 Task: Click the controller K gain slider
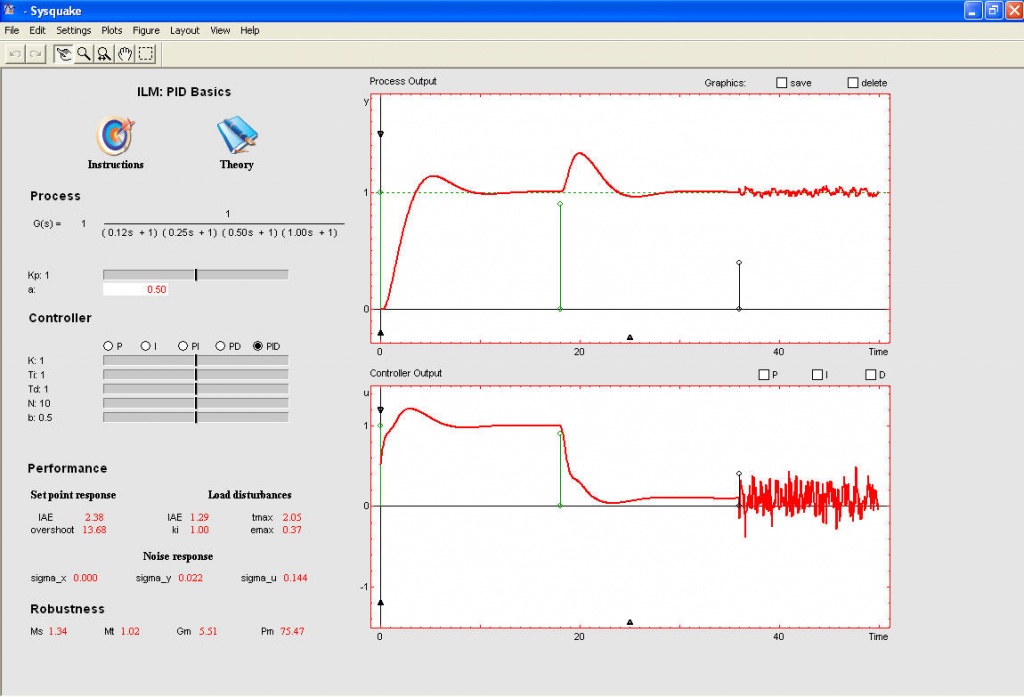coord(195,360)
